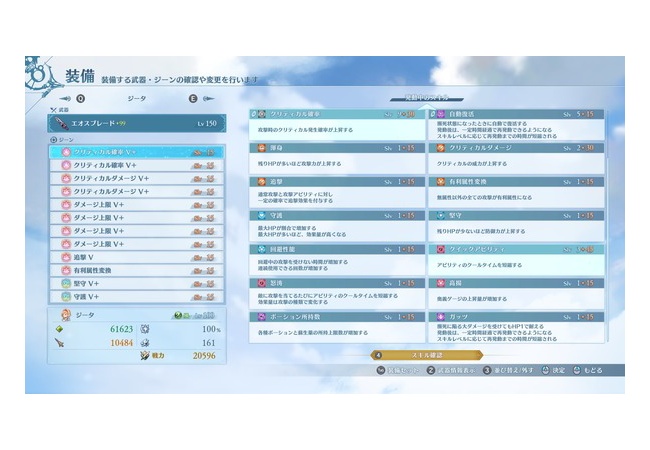This screenshot has height=450, width=650.
Task: Click the クリティカル確率 skill panel icon
Action: 262,114
